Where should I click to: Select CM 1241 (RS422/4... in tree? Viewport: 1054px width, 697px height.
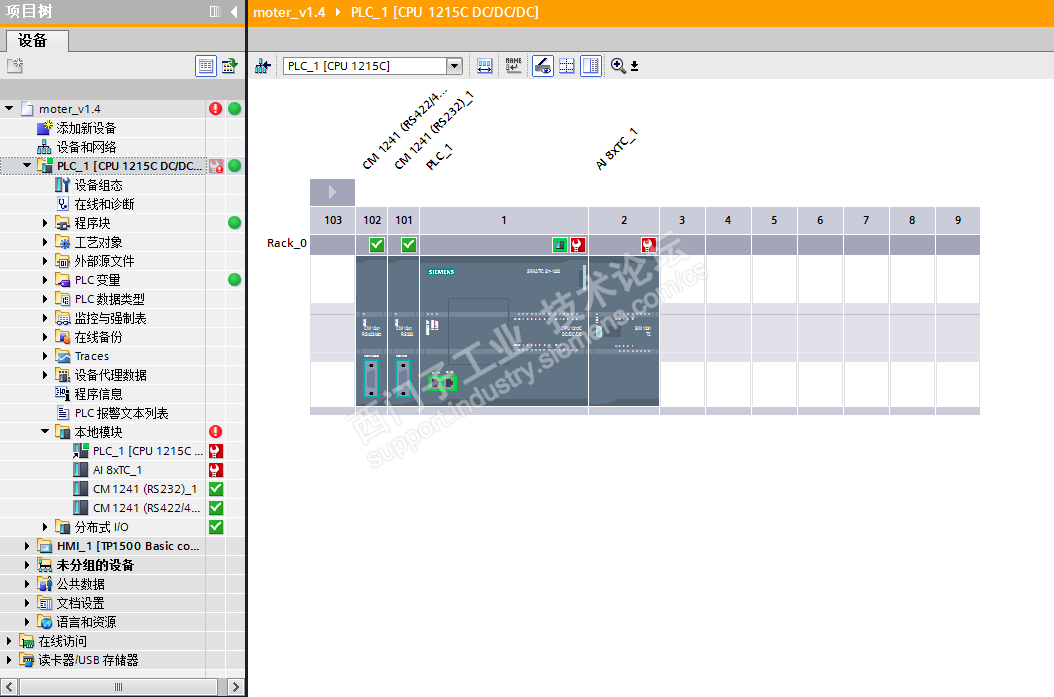147,507
